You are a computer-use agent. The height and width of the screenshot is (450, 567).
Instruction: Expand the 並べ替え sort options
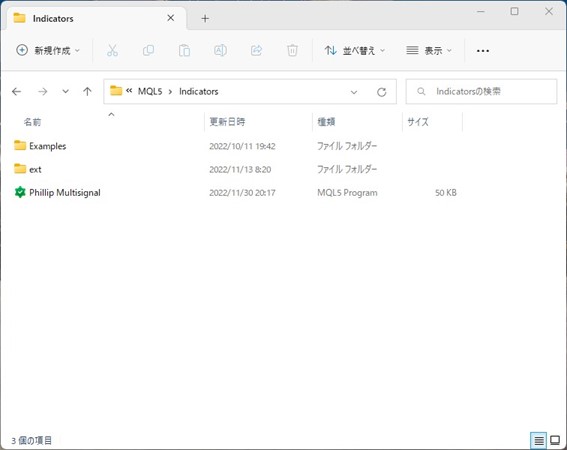355,50
